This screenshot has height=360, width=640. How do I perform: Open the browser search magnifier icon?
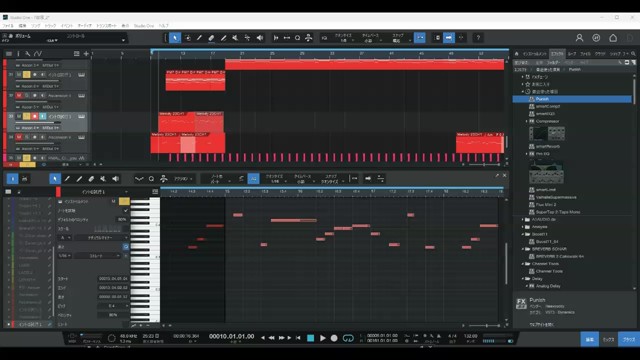click(x=633, y=54)
